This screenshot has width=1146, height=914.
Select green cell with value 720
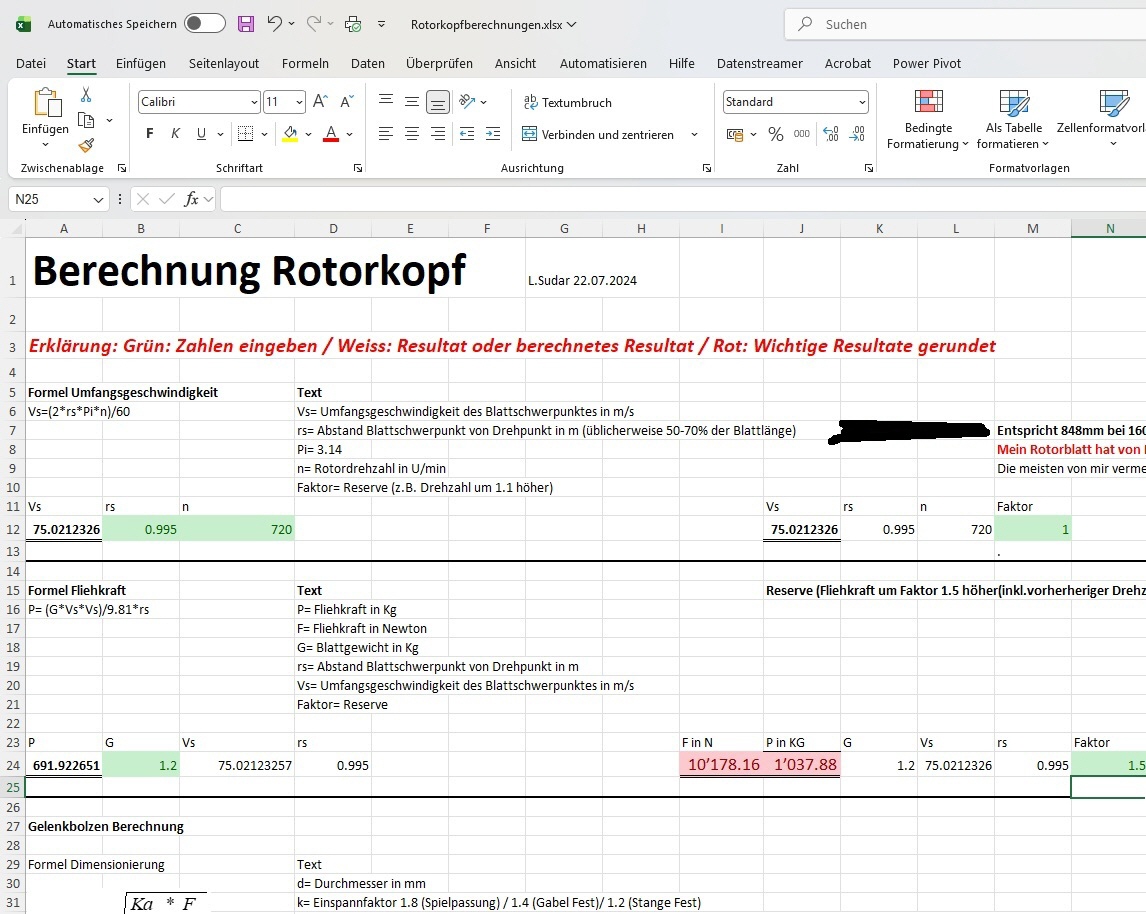[237, 530]
